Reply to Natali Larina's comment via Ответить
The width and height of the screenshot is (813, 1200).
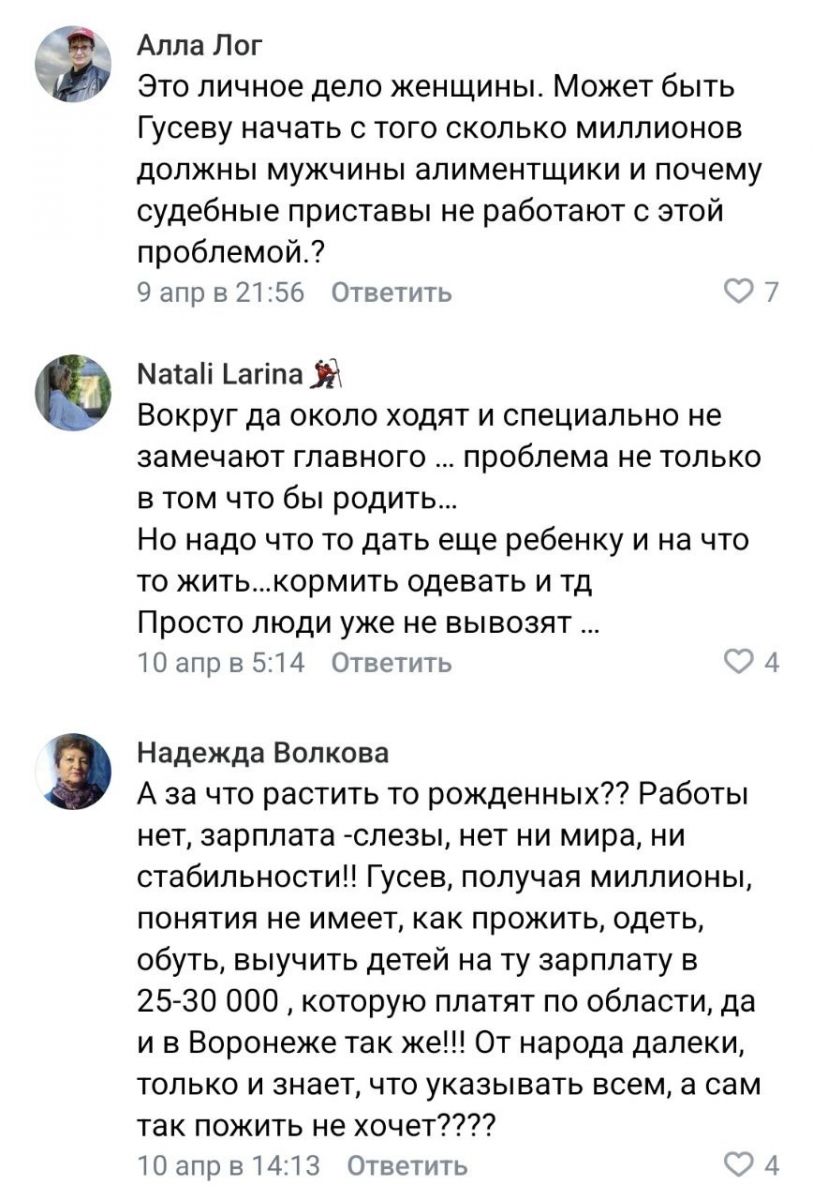tap(391, 663)
